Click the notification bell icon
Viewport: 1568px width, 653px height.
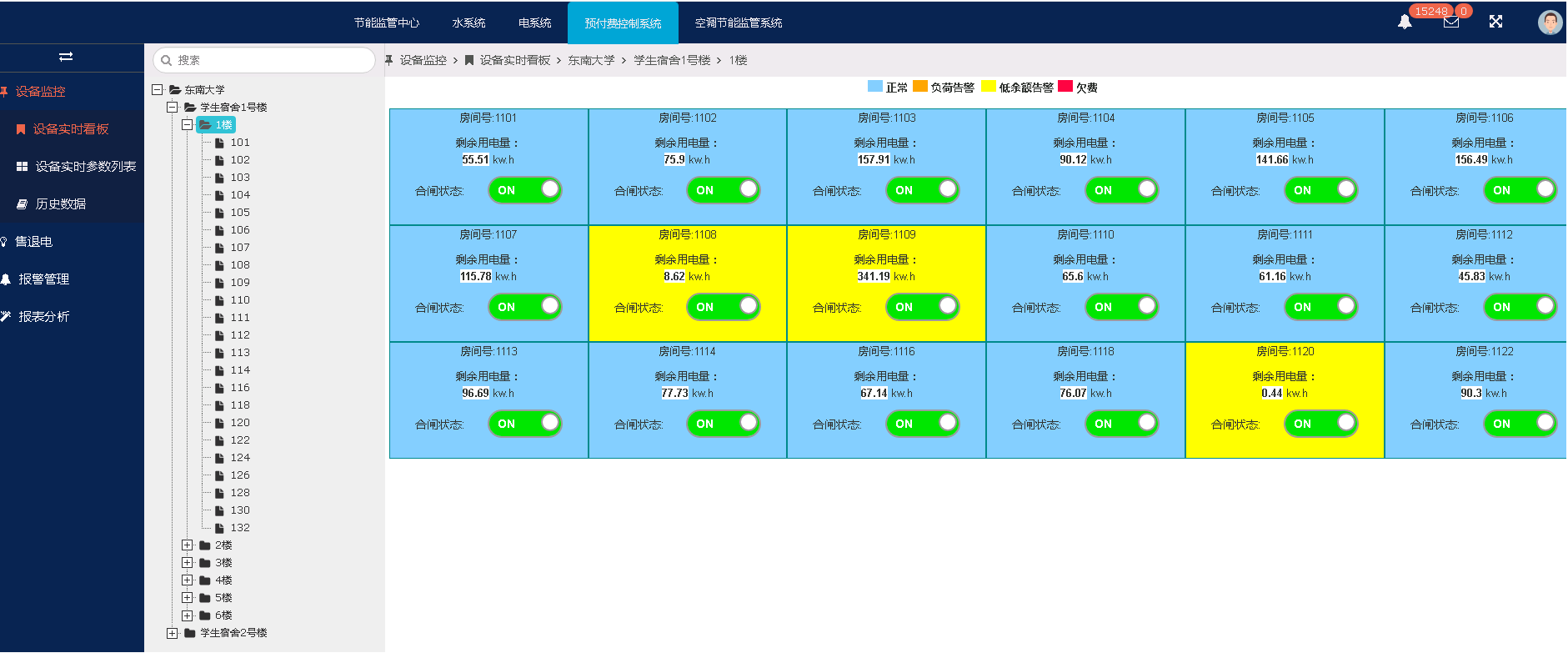click(x=1405, y=22)
